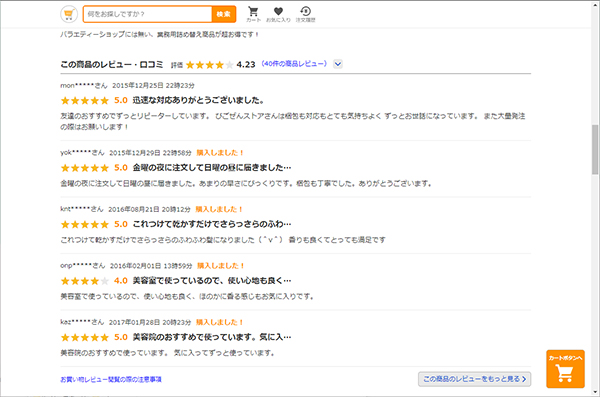The image size is (600, 397).
Task: Click 購入しました label on kaz review
Action: point(220,322)
